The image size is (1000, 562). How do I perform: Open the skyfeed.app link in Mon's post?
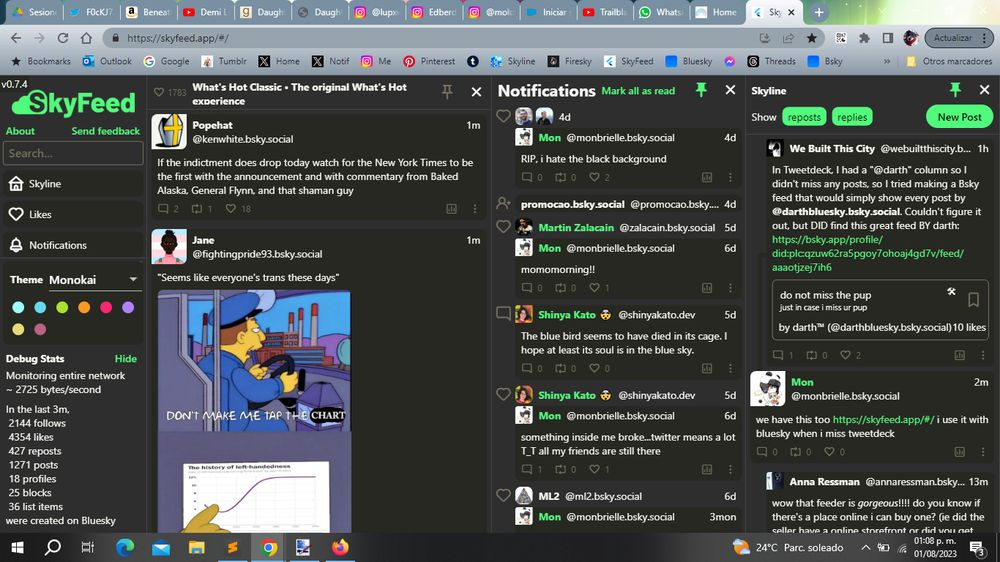pos(883,419)
